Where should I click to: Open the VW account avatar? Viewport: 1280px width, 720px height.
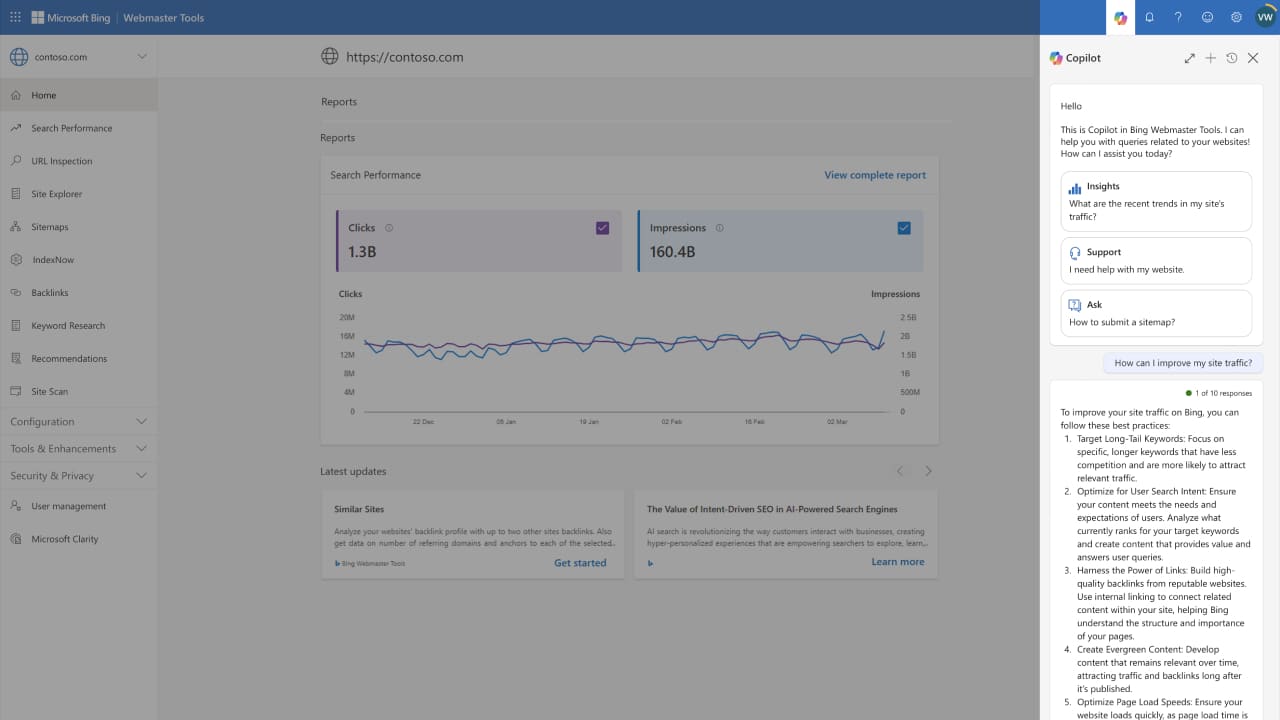point(1265,17)
